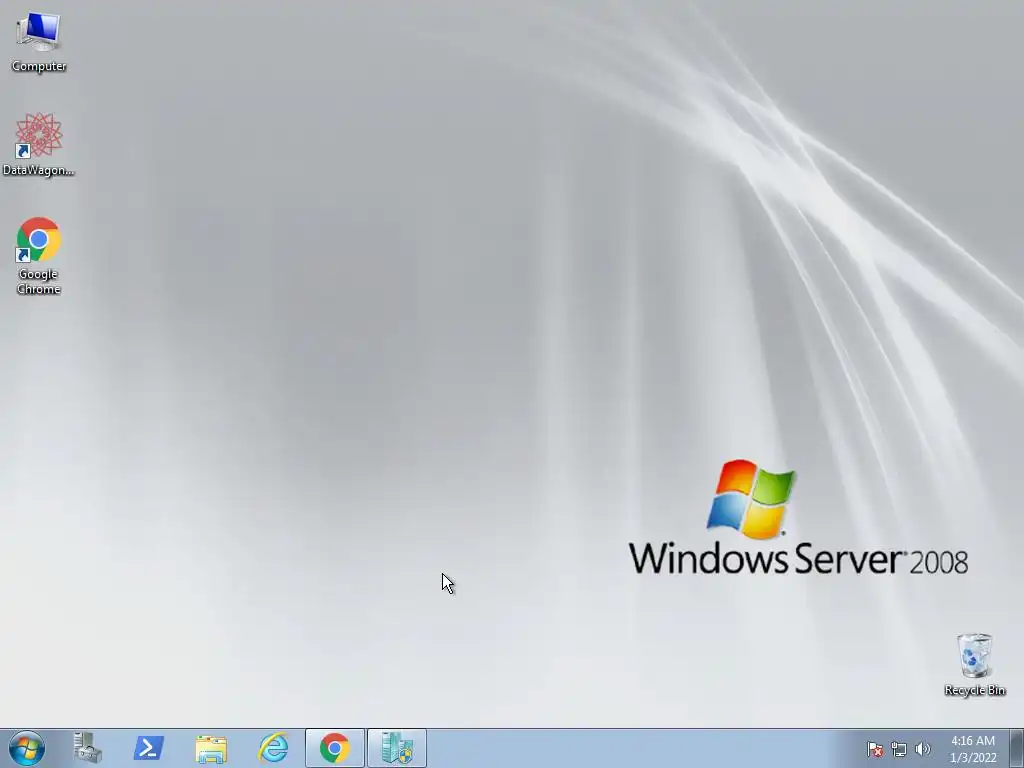Select the Computer desktop icon

tap(39, 42)
